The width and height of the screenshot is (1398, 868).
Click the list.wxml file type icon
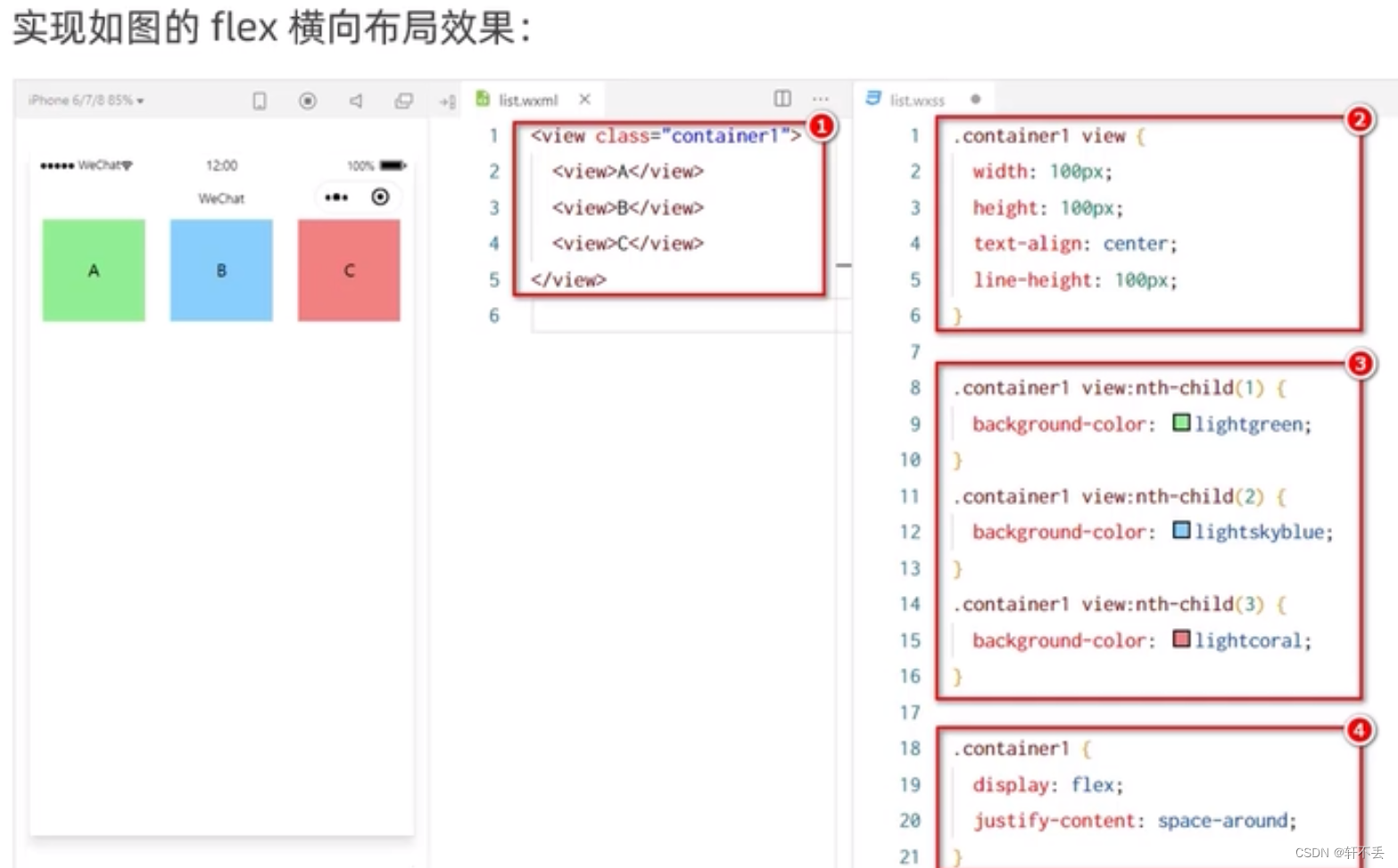(483, 98)
